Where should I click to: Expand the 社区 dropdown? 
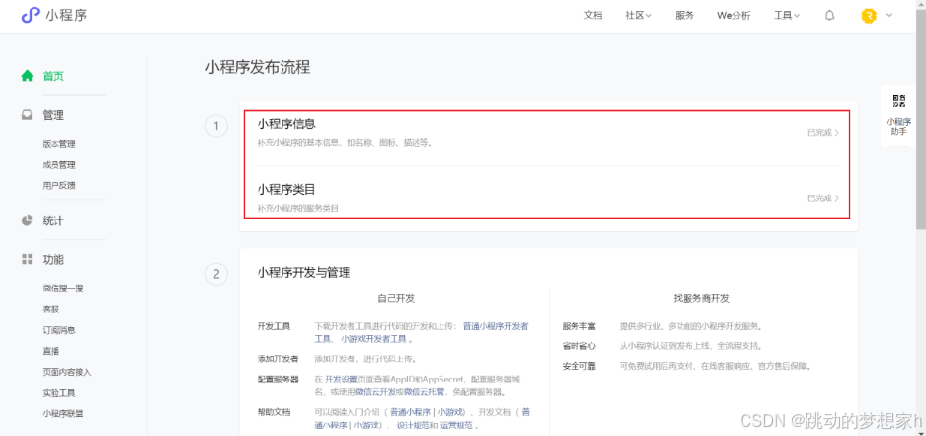[638, 16]
